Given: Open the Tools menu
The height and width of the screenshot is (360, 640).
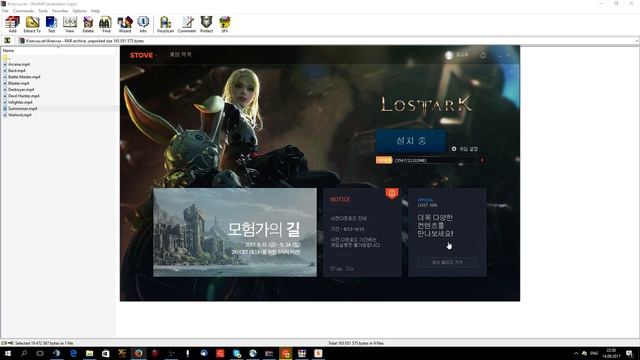Looking at the screenshot, I should point(43,11).
